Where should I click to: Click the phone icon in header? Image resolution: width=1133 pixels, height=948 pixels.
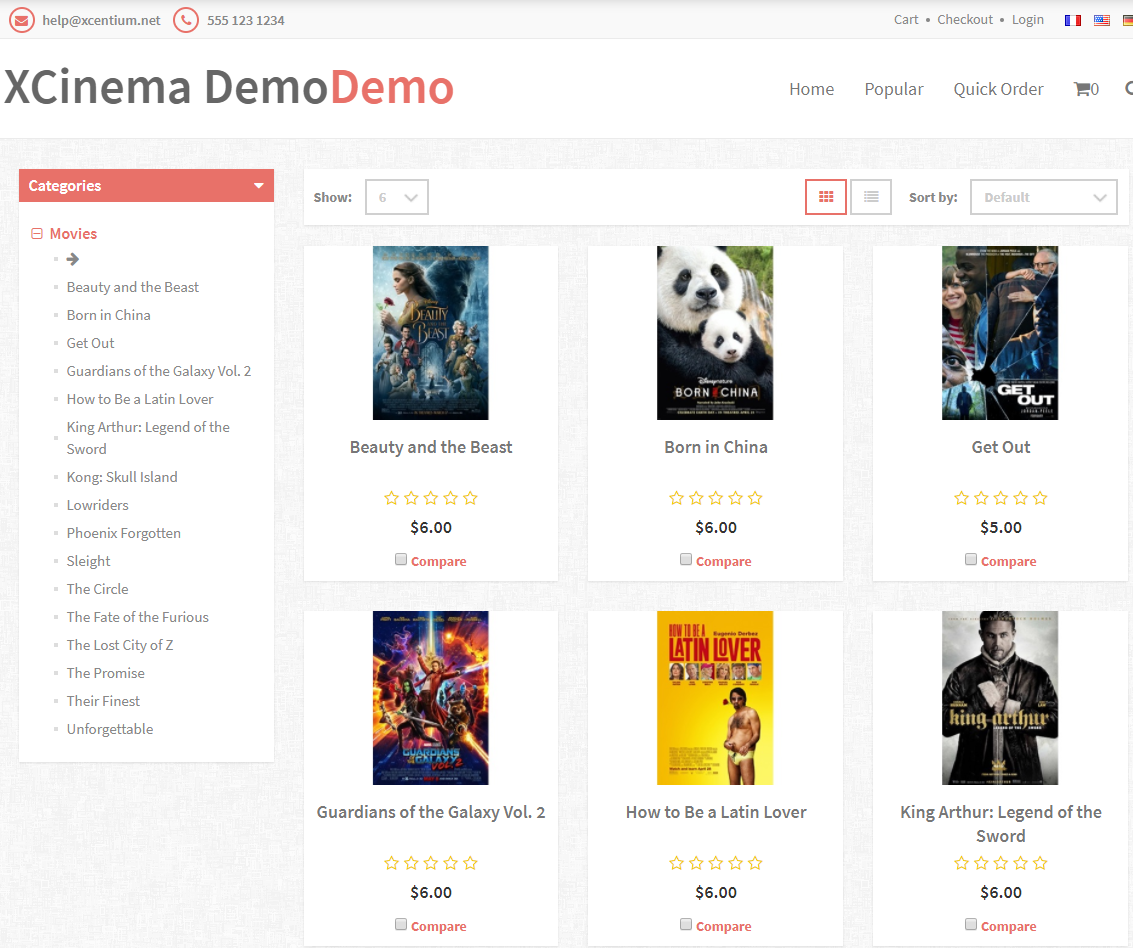click(186, 20)
